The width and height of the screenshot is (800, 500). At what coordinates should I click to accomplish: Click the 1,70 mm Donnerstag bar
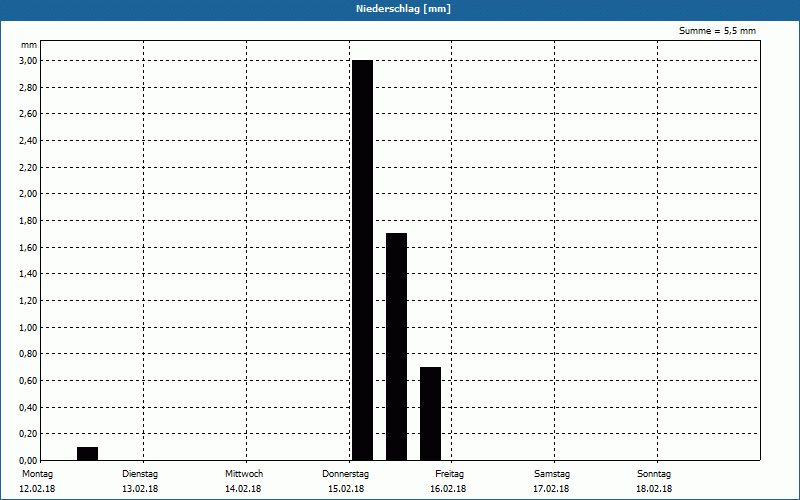[x=396, y=346]
